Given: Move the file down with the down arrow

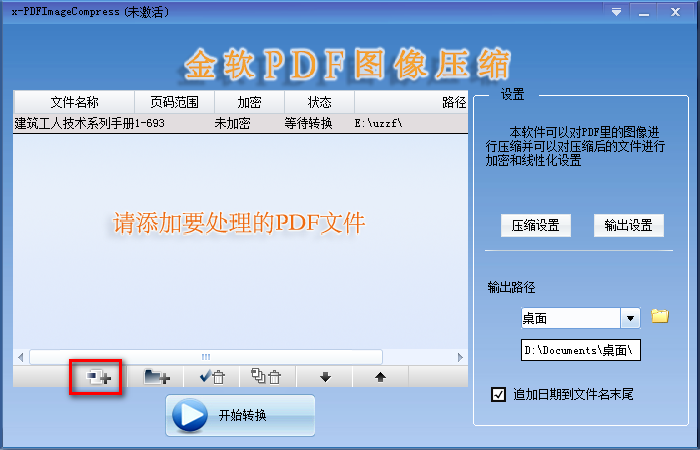Looking at the screenshot, I should (325, 377).
